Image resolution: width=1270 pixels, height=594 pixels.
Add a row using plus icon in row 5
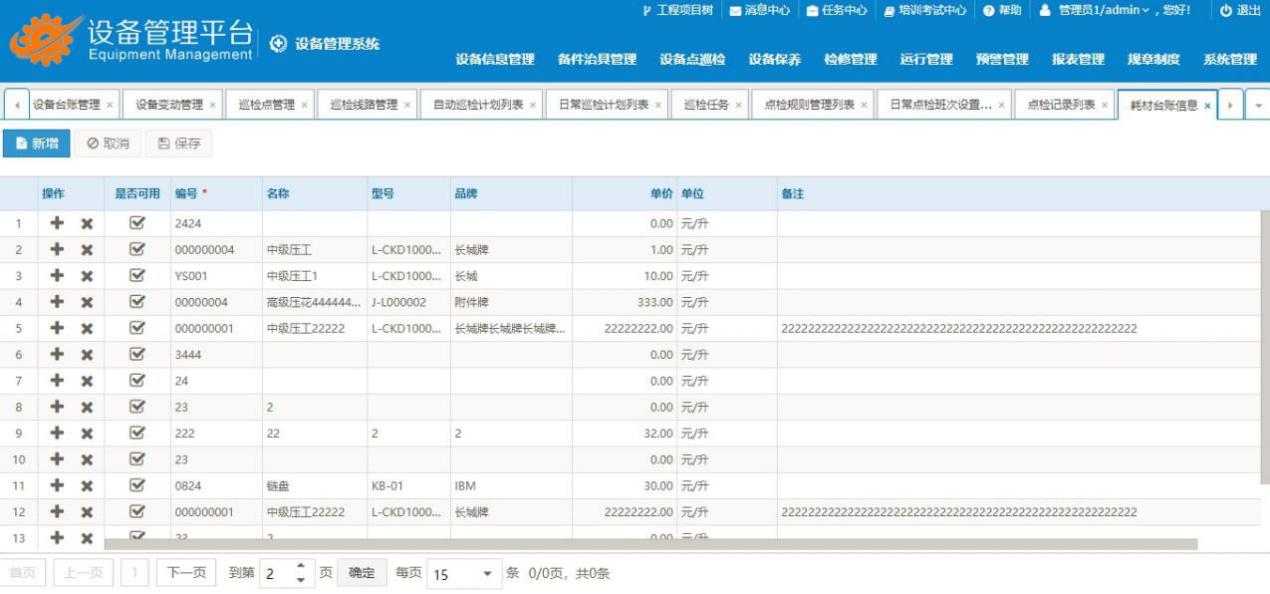57,328
